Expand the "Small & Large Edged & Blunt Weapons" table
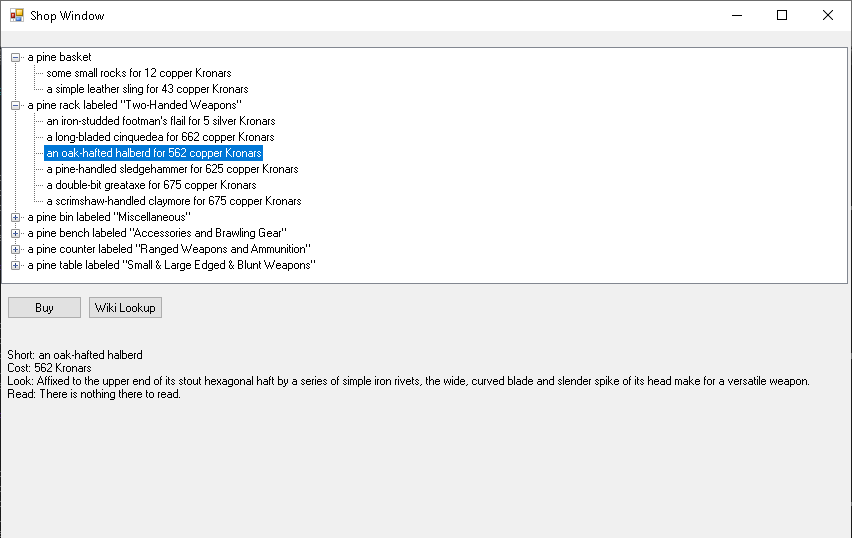This screenshot has height=538, width=852. (x=16, y=265)
